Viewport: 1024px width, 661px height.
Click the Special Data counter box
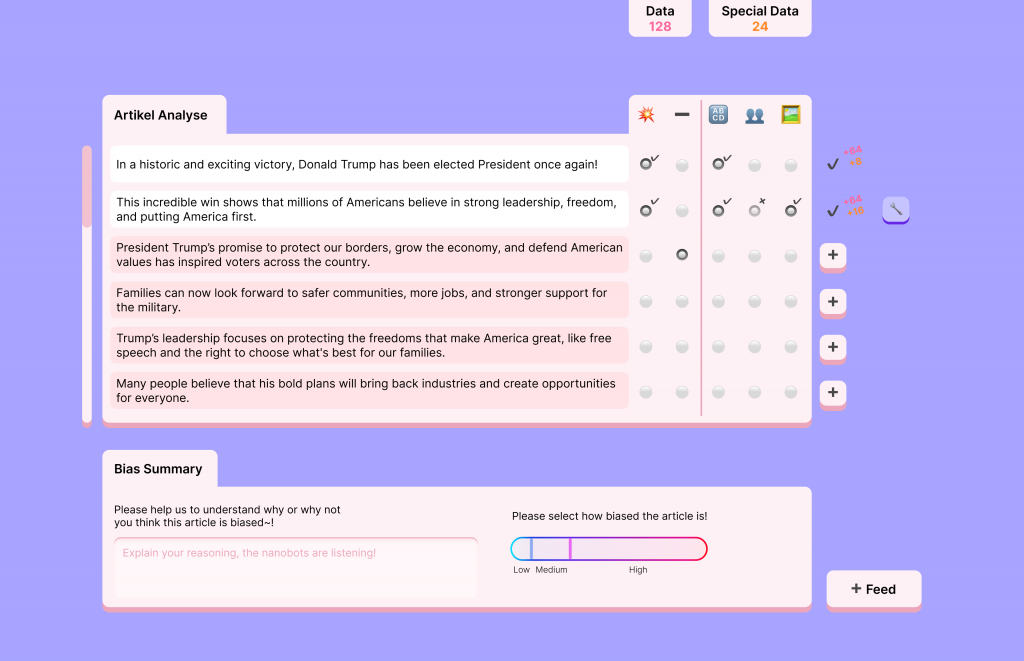pos(759,18)
